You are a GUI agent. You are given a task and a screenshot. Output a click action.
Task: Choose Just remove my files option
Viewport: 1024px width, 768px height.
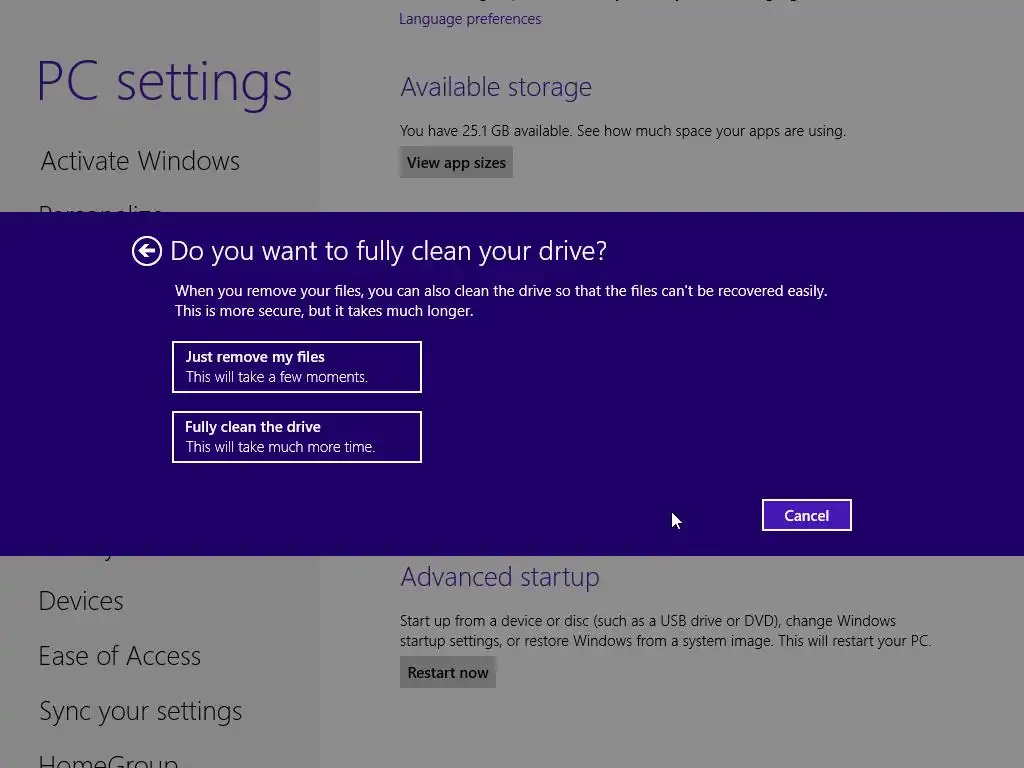[296, 367]
